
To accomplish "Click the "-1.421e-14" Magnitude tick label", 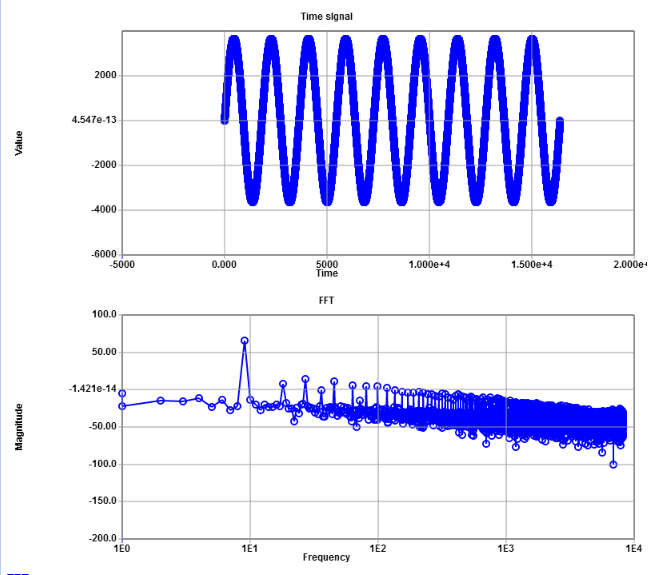I will [x=93, y=389].
